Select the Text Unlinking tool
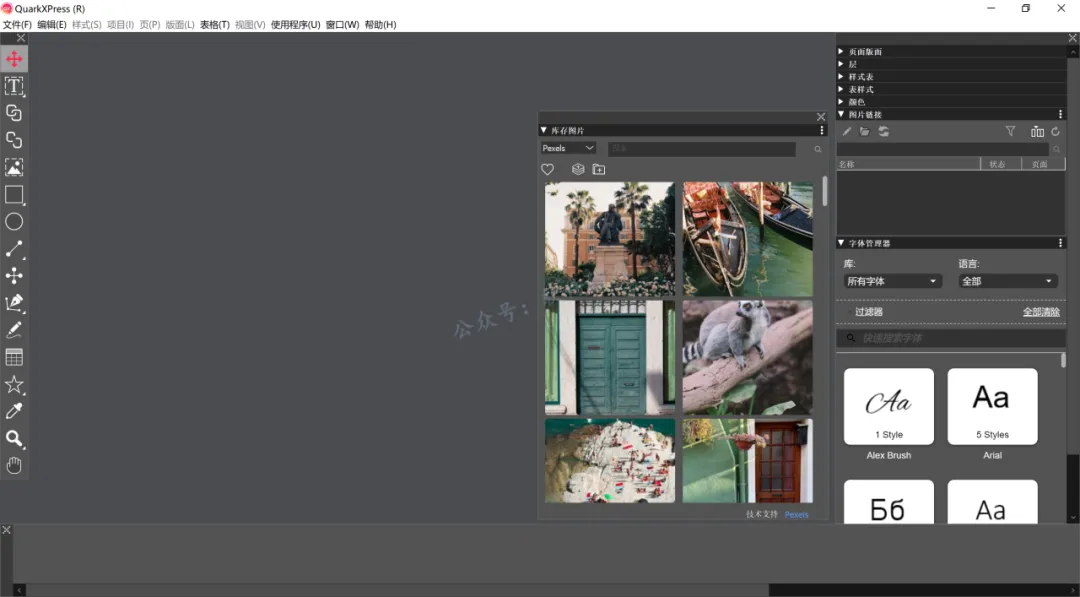Viewport: 1080px width, 597px height. pos(14,140)
